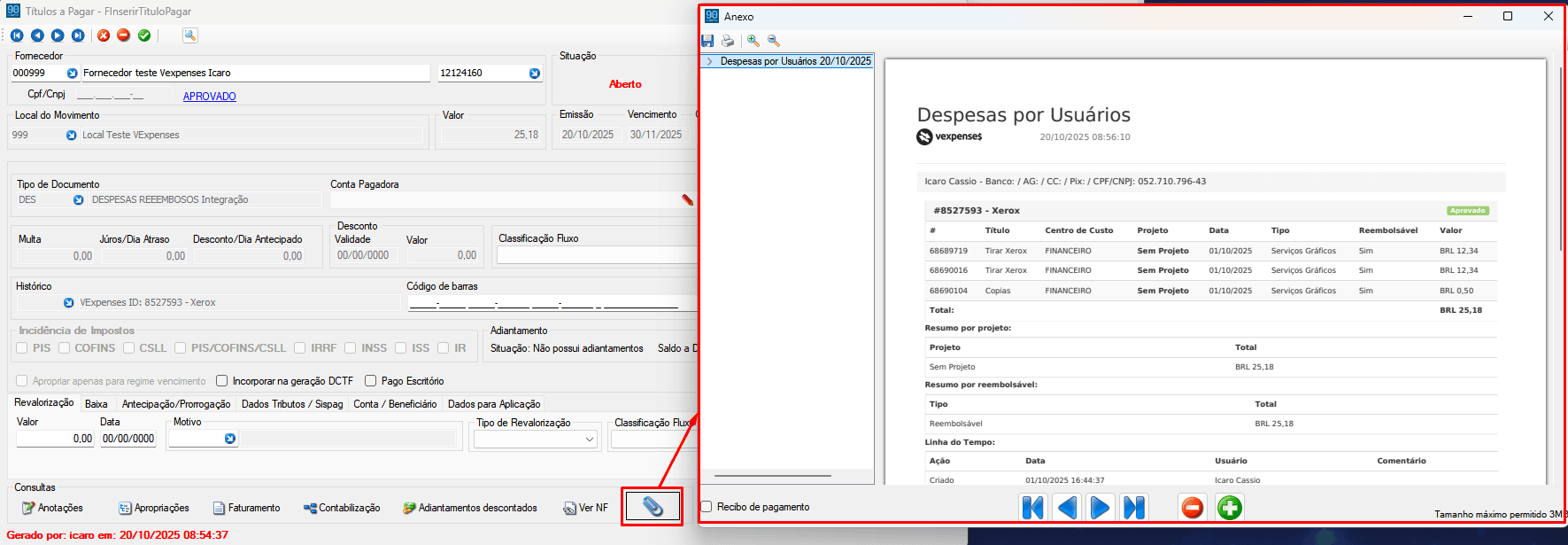
Task: Click the red X cancel icon in Títulos toolbar
Action: 104,35
